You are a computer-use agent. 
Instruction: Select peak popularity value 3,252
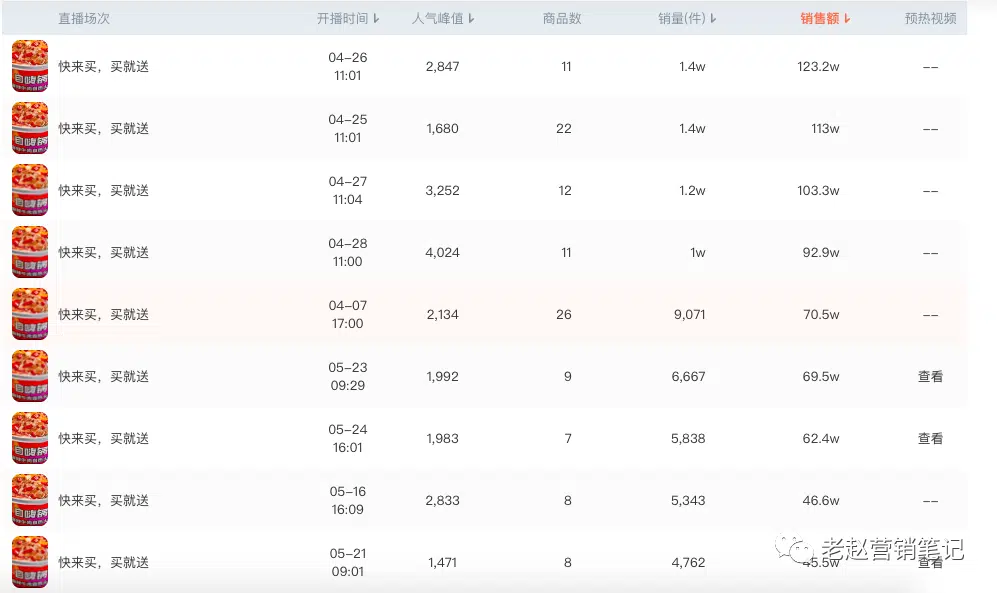click(443, 191)
